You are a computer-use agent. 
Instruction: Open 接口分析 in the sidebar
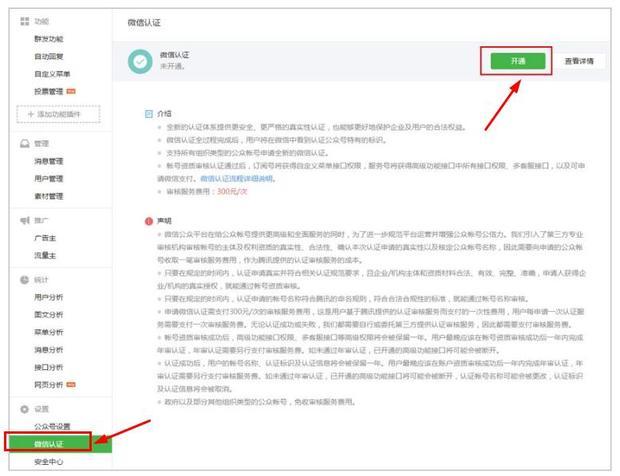pos(49,367)
